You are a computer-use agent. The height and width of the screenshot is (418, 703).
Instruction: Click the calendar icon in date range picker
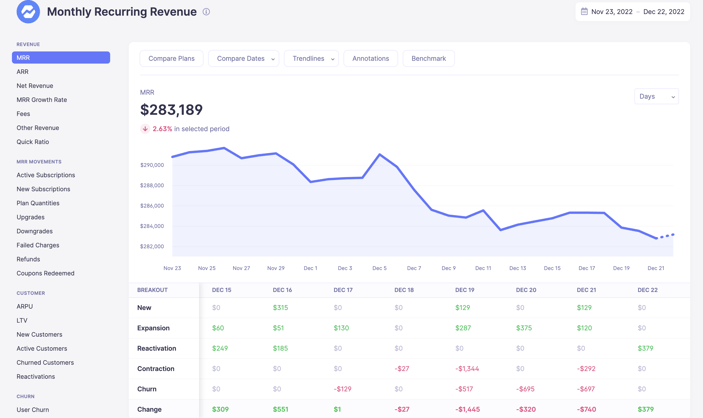pos(584,12)
